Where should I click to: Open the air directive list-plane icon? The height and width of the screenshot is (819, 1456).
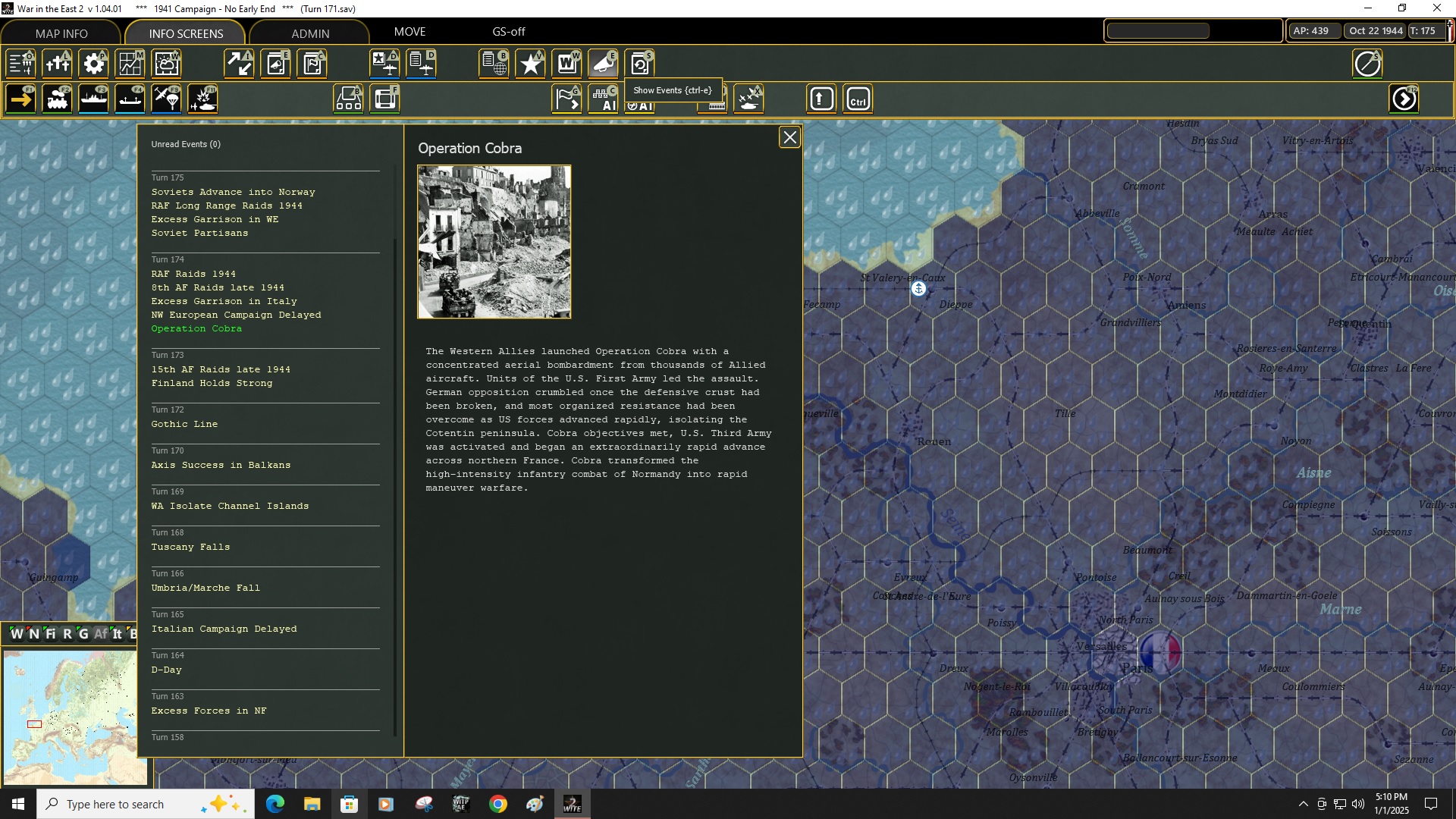pos(422,64)
